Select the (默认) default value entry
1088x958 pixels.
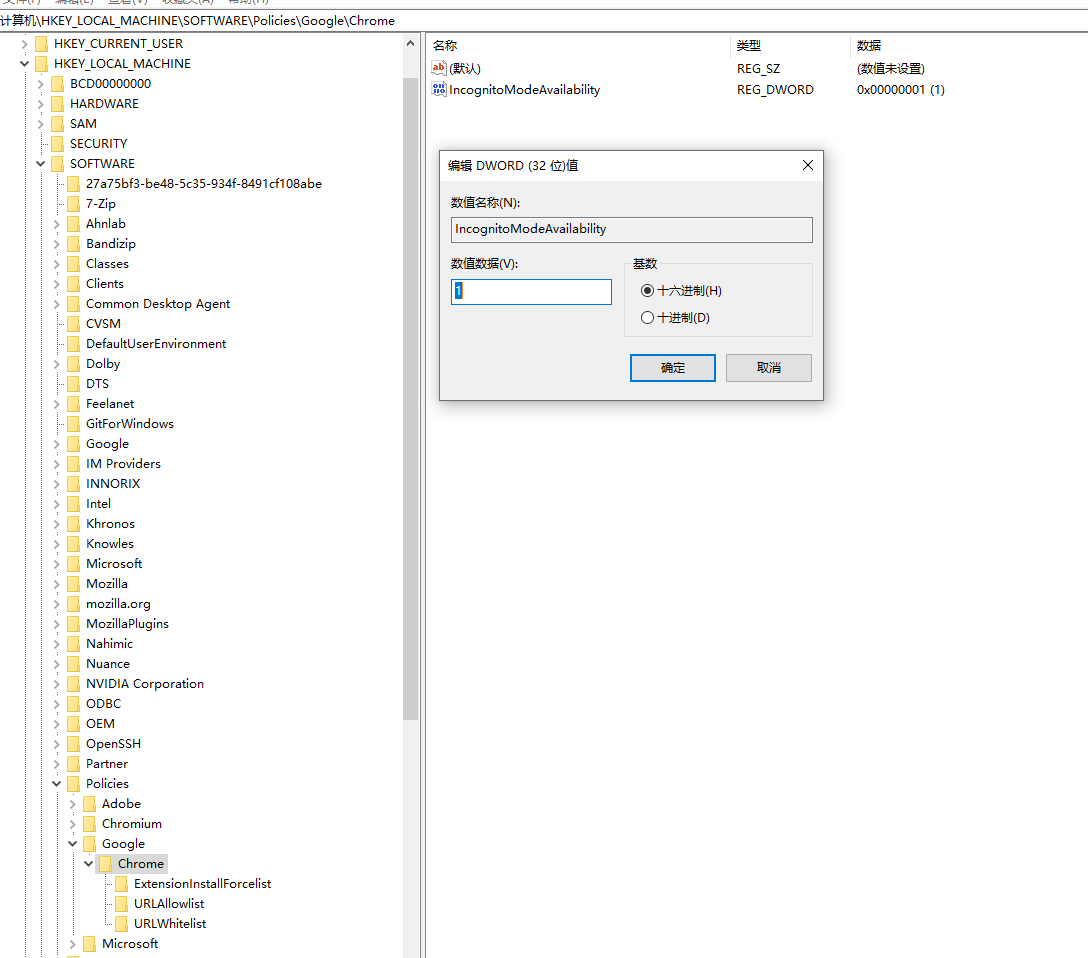[x=464, y=69]
